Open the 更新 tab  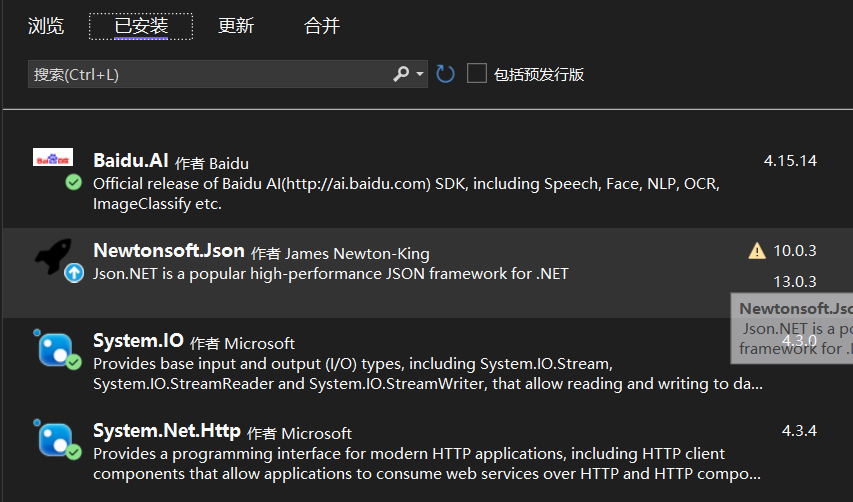pos(236,26)
